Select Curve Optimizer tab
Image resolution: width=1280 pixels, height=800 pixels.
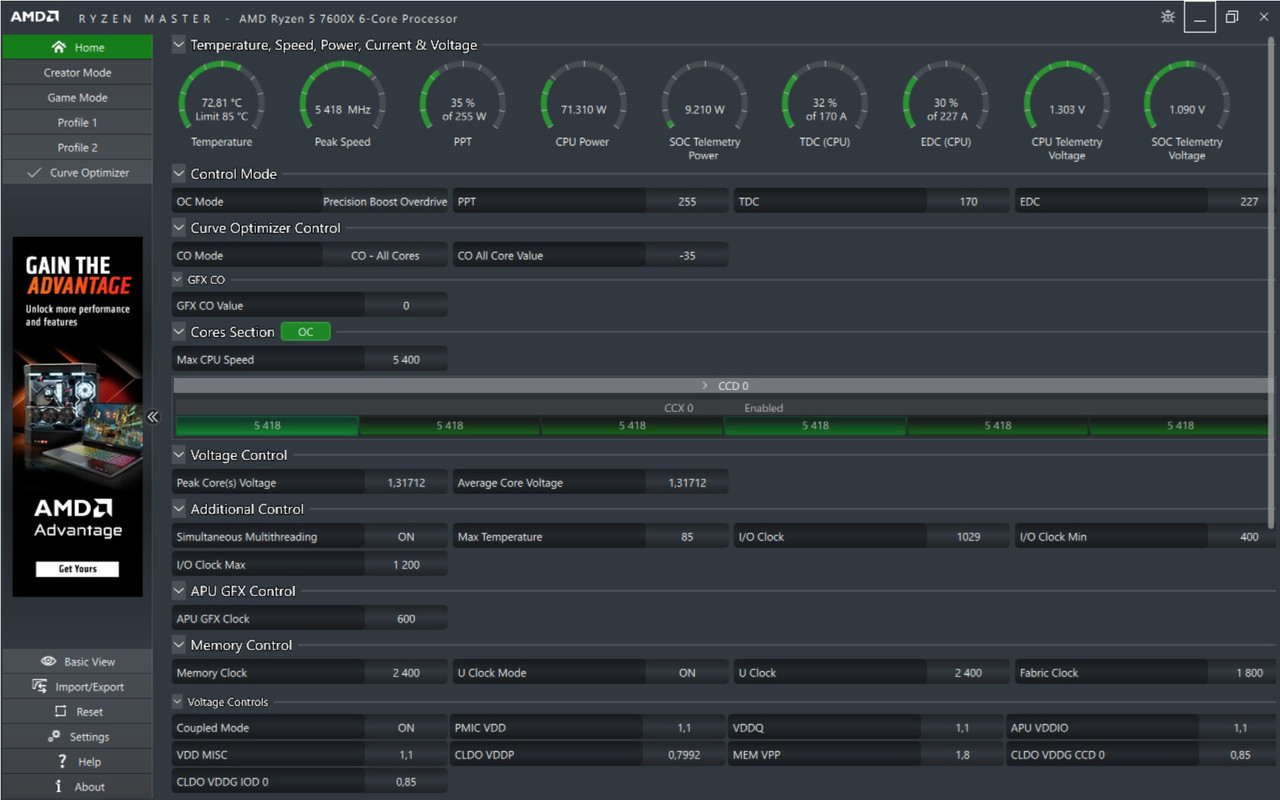click(x=77, y=172)
